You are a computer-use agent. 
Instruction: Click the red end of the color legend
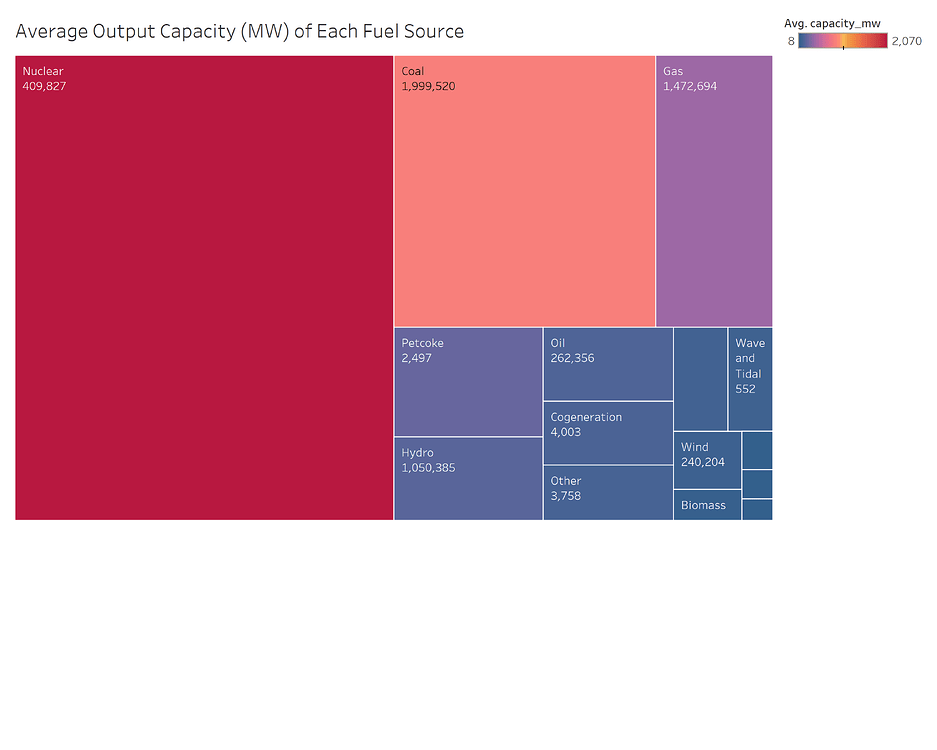[881, 41]
